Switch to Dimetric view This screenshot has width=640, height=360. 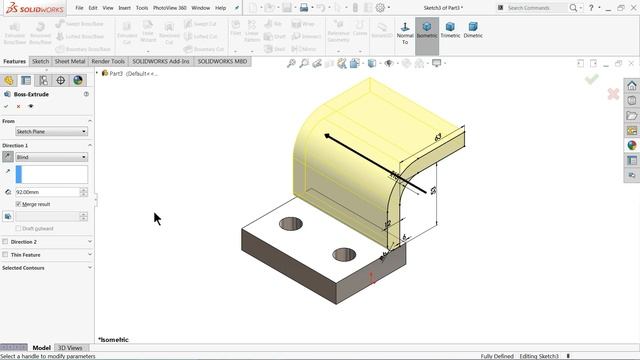[473, 31]
